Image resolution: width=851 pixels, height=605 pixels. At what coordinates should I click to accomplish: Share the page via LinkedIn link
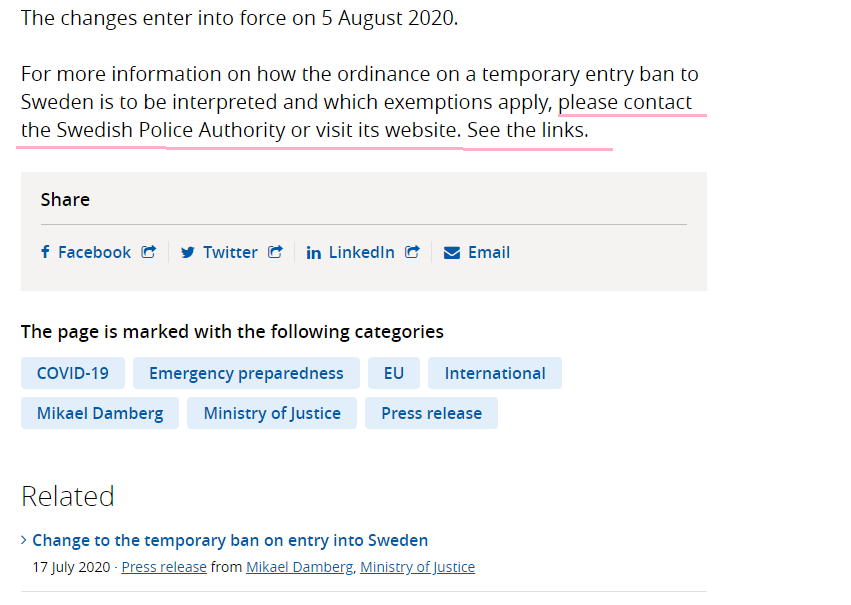click(x=363, y=252)
